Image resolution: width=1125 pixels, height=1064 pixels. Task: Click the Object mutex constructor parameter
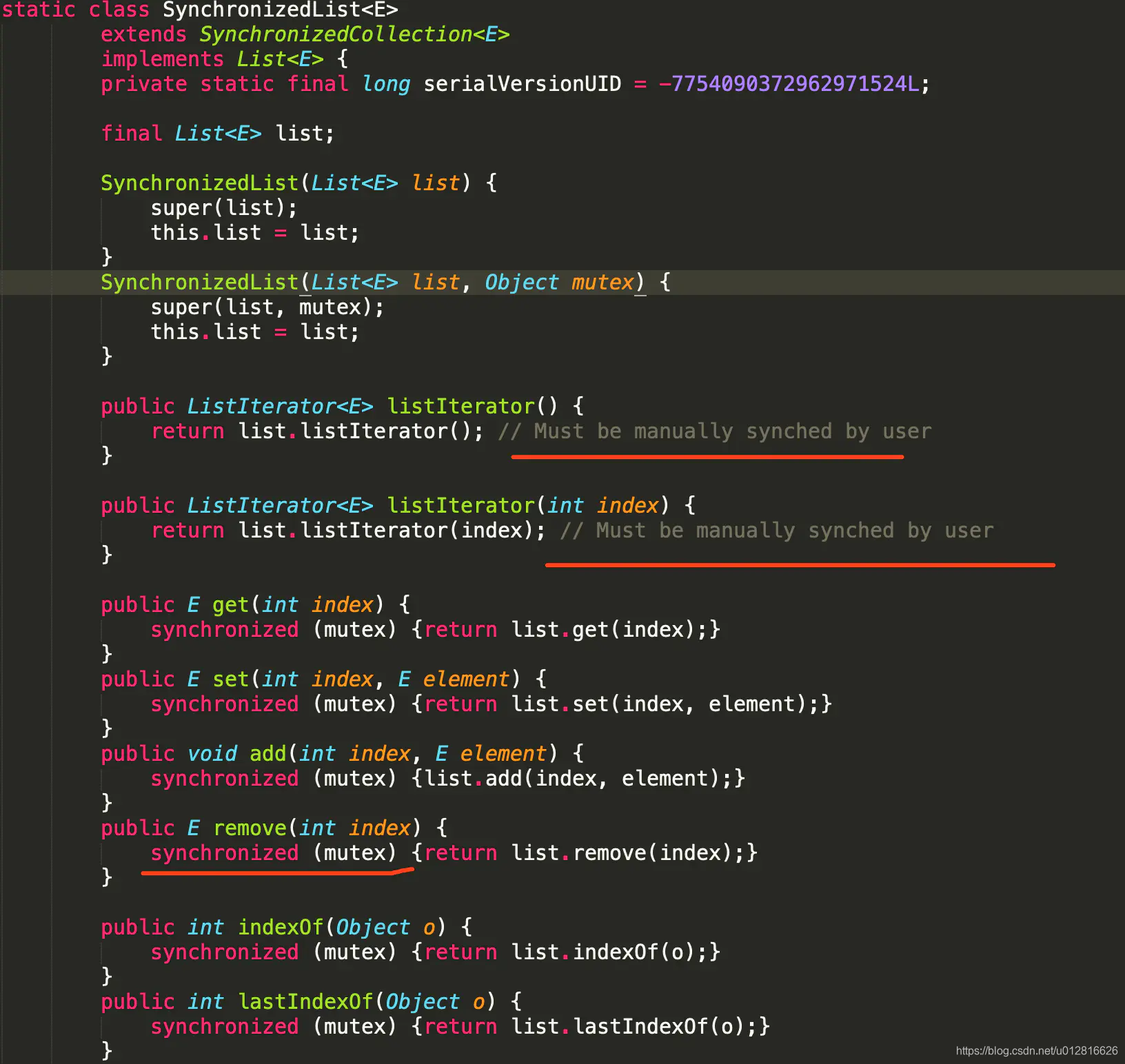[558, 282]
